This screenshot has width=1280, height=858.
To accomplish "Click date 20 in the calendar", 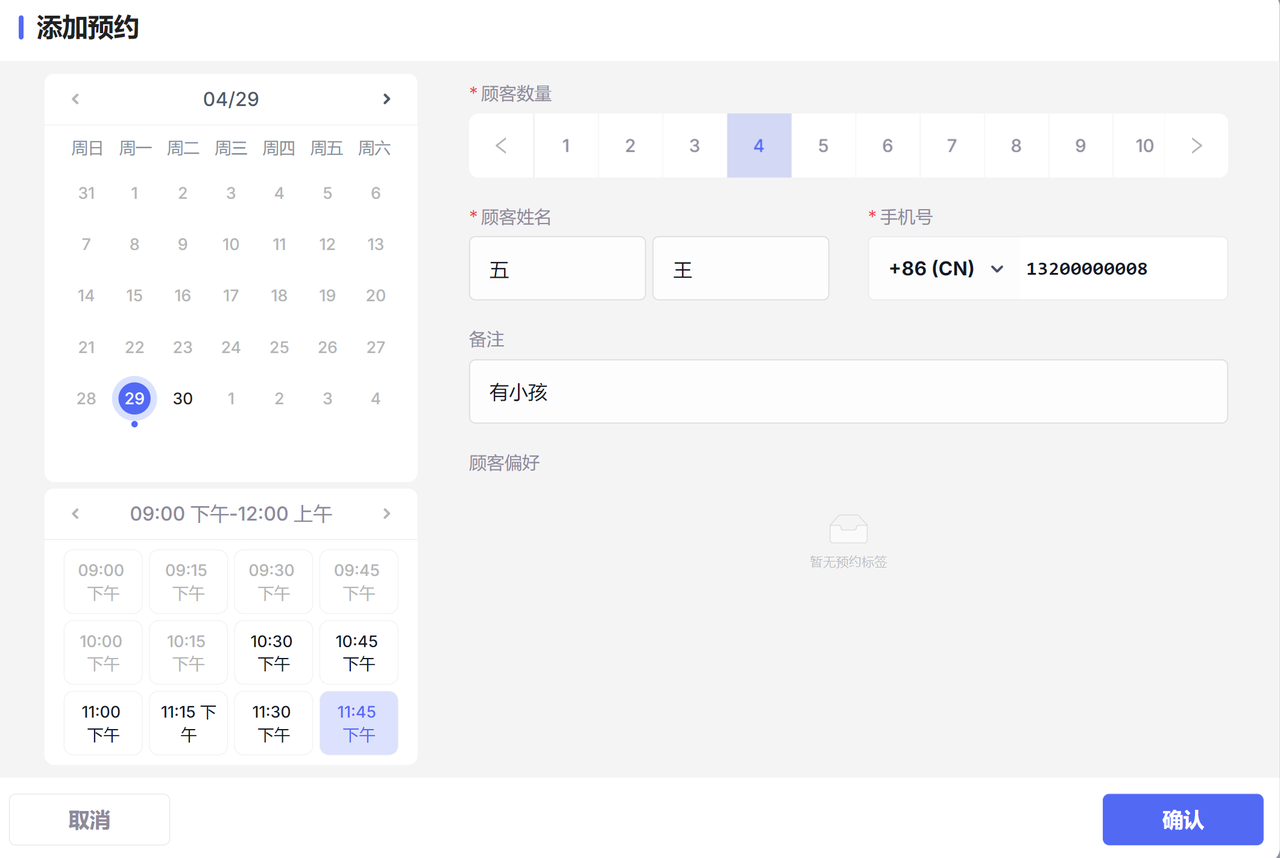I will (x=375, y=296).
